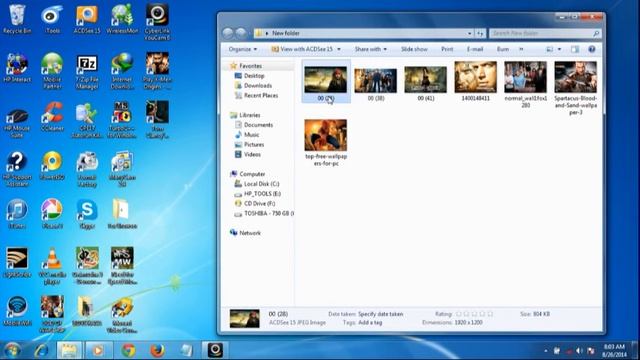The height and width of the screenshot is (360, 640).
Task: Select the iTunes desktop icon
Action: pos(17,214)
